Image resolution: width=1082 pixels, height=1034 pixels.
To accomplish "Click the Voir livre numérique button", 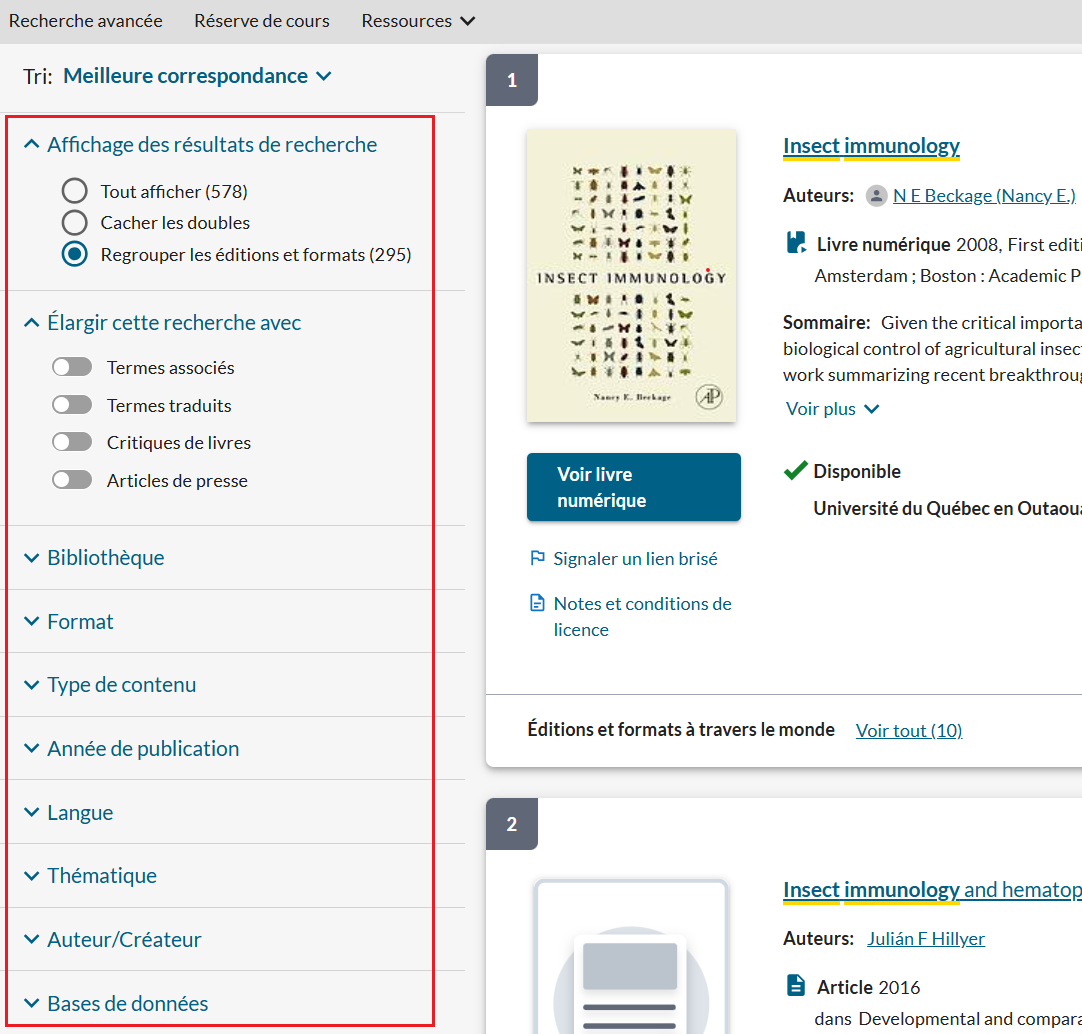I will point(633,487).
